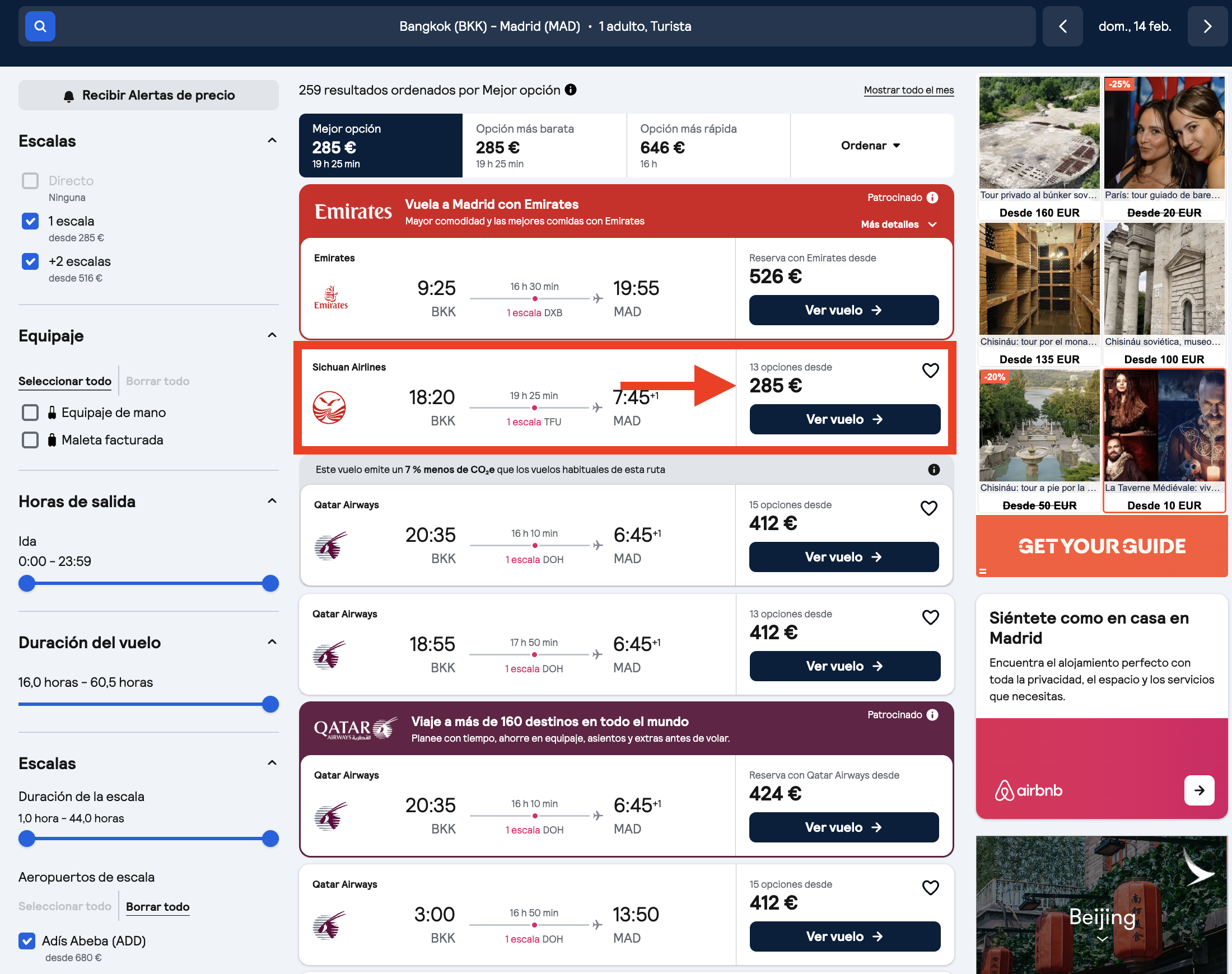Select the Opción más barata tab
Viewport: 1232px width, 974px height.
click(x=544, y=146)
